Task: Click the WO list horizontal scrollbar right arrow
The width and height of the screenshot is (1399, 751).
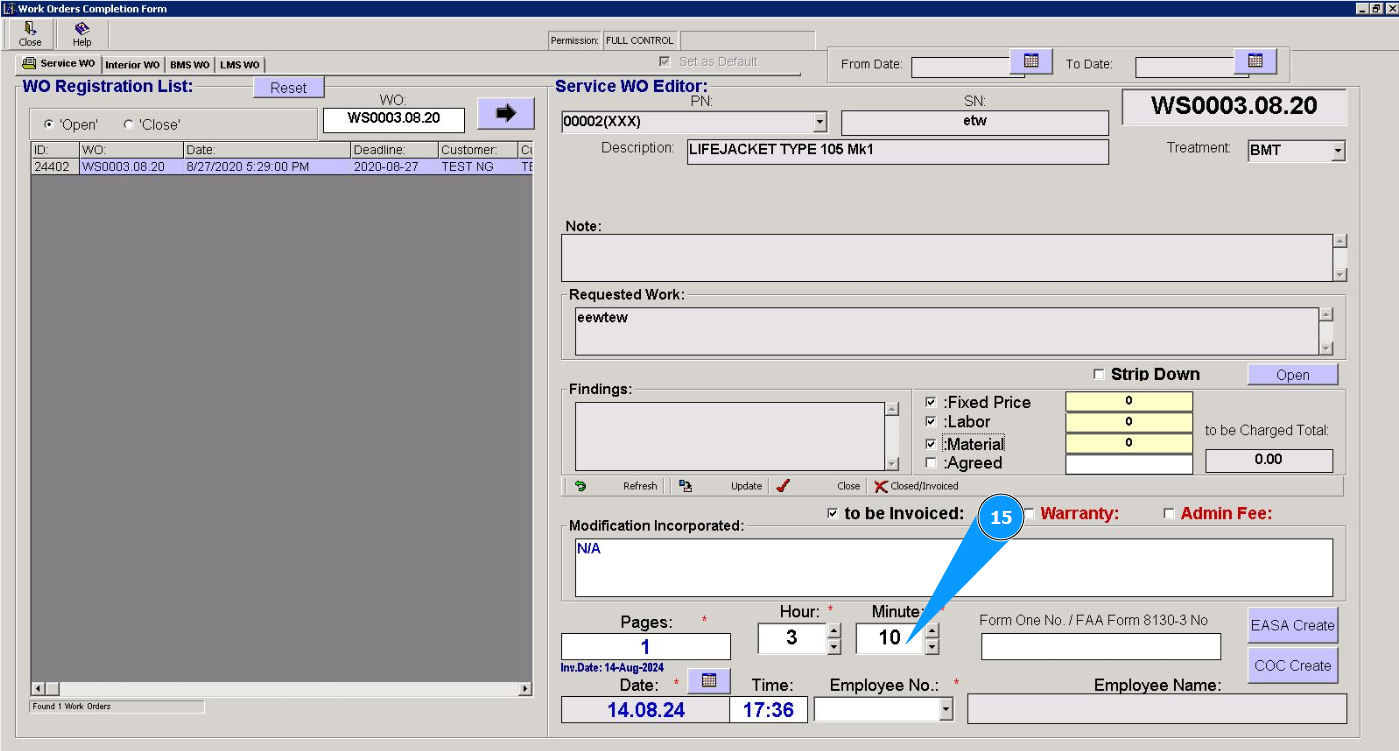Action: coord(525,689)
